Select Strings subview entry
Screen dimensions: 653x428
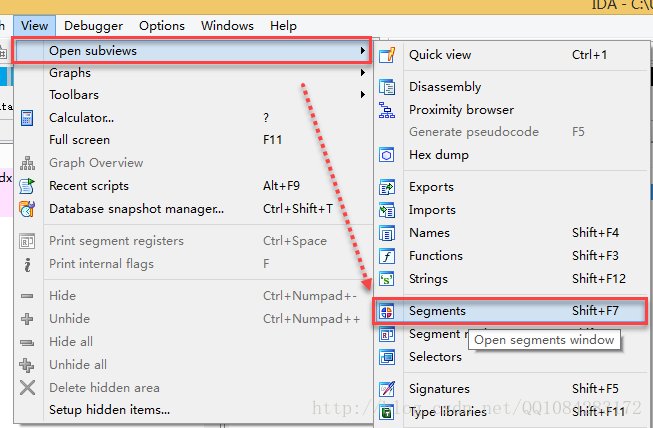point(512,279)
